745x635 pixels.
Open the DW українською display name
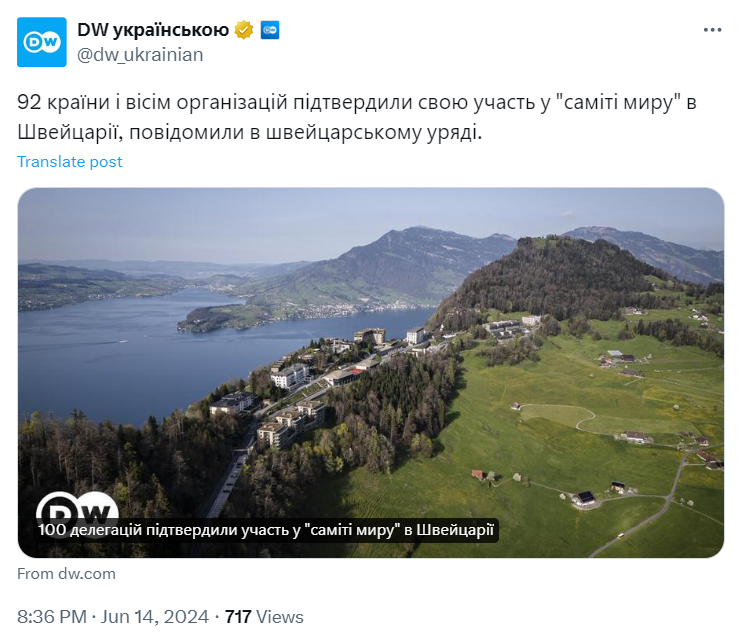[152, 30]
